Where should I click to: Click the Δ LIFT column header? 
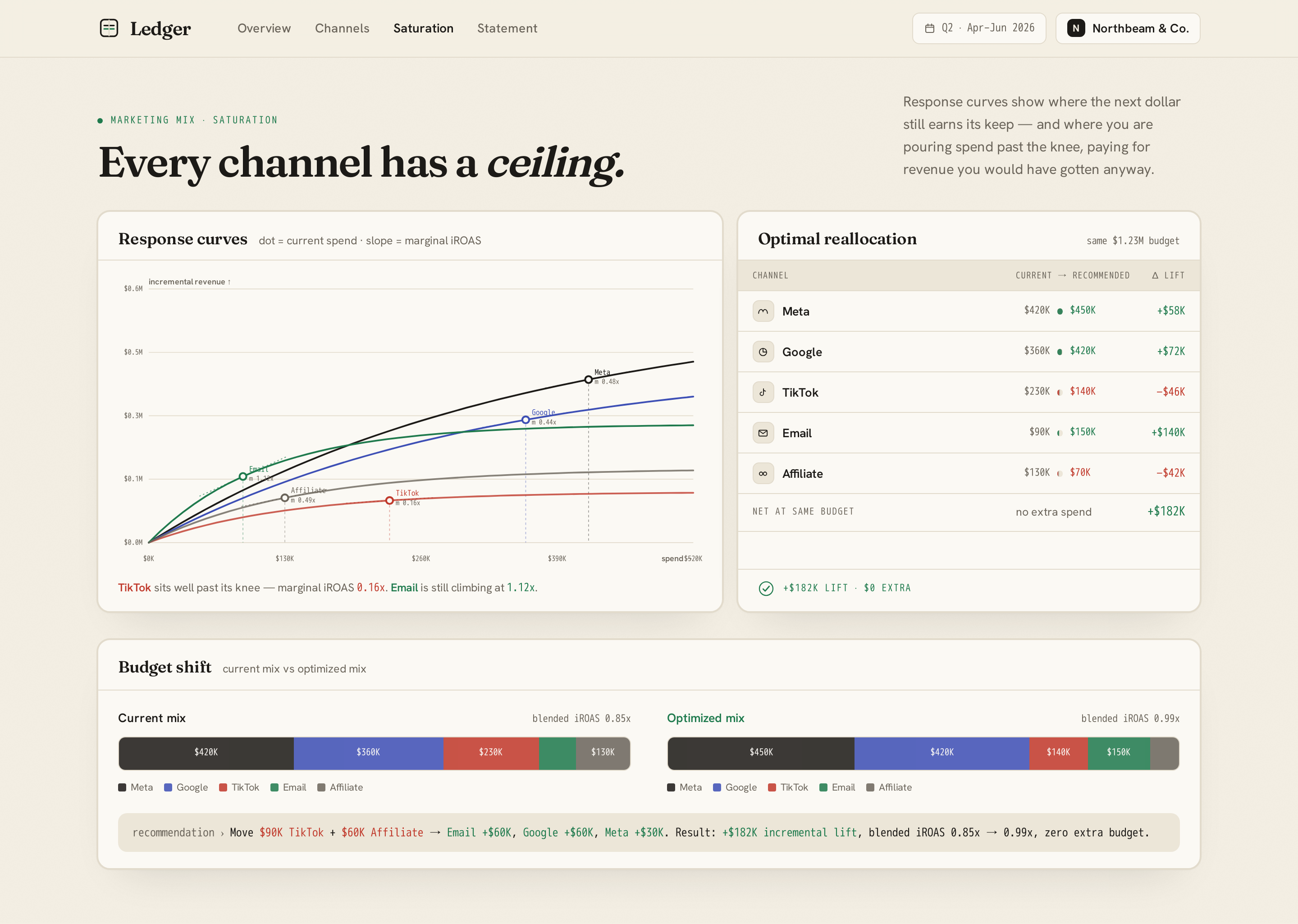(x=1168, y=275)
